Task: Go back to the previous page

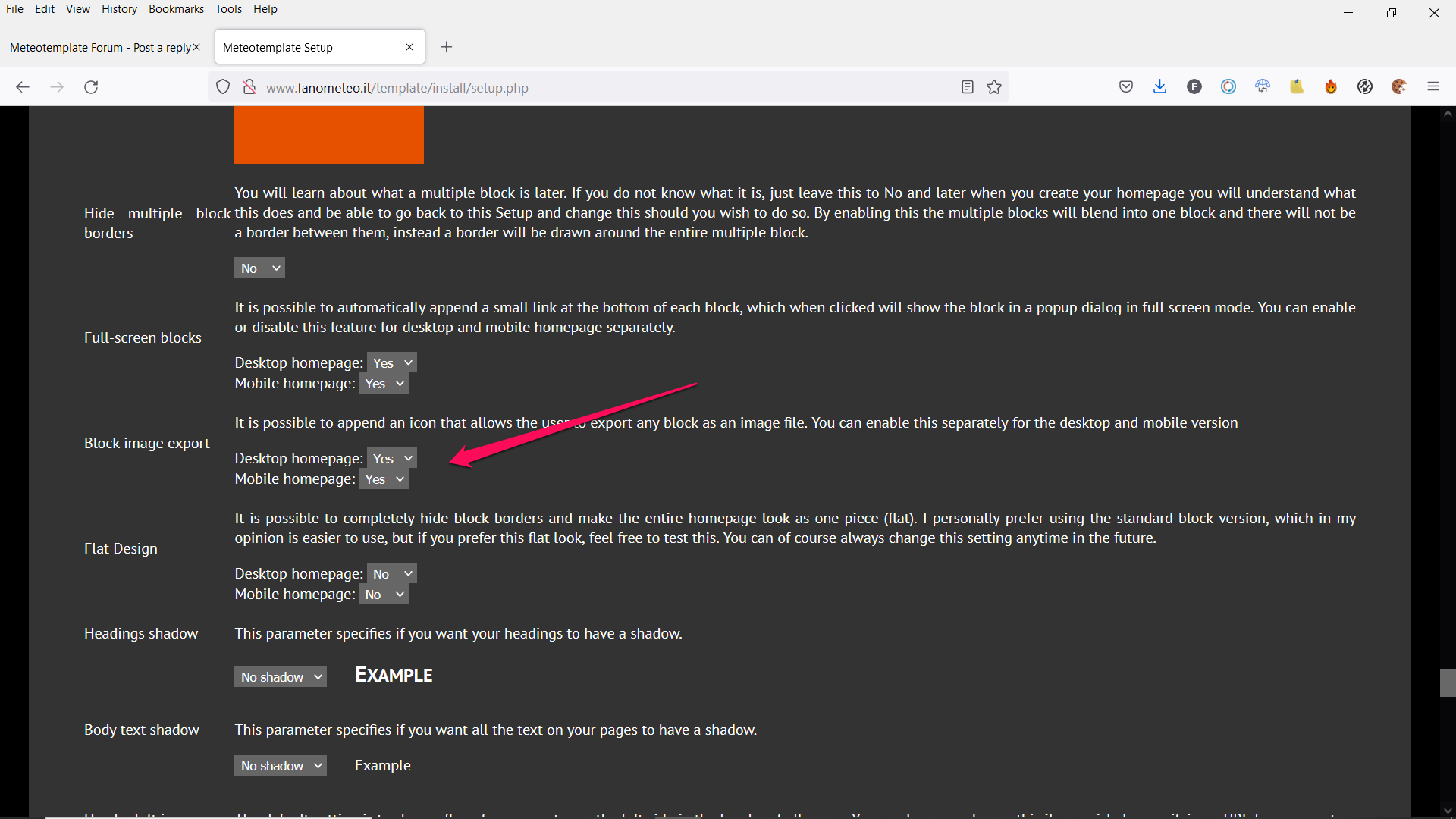Action: tap(23, 87)
